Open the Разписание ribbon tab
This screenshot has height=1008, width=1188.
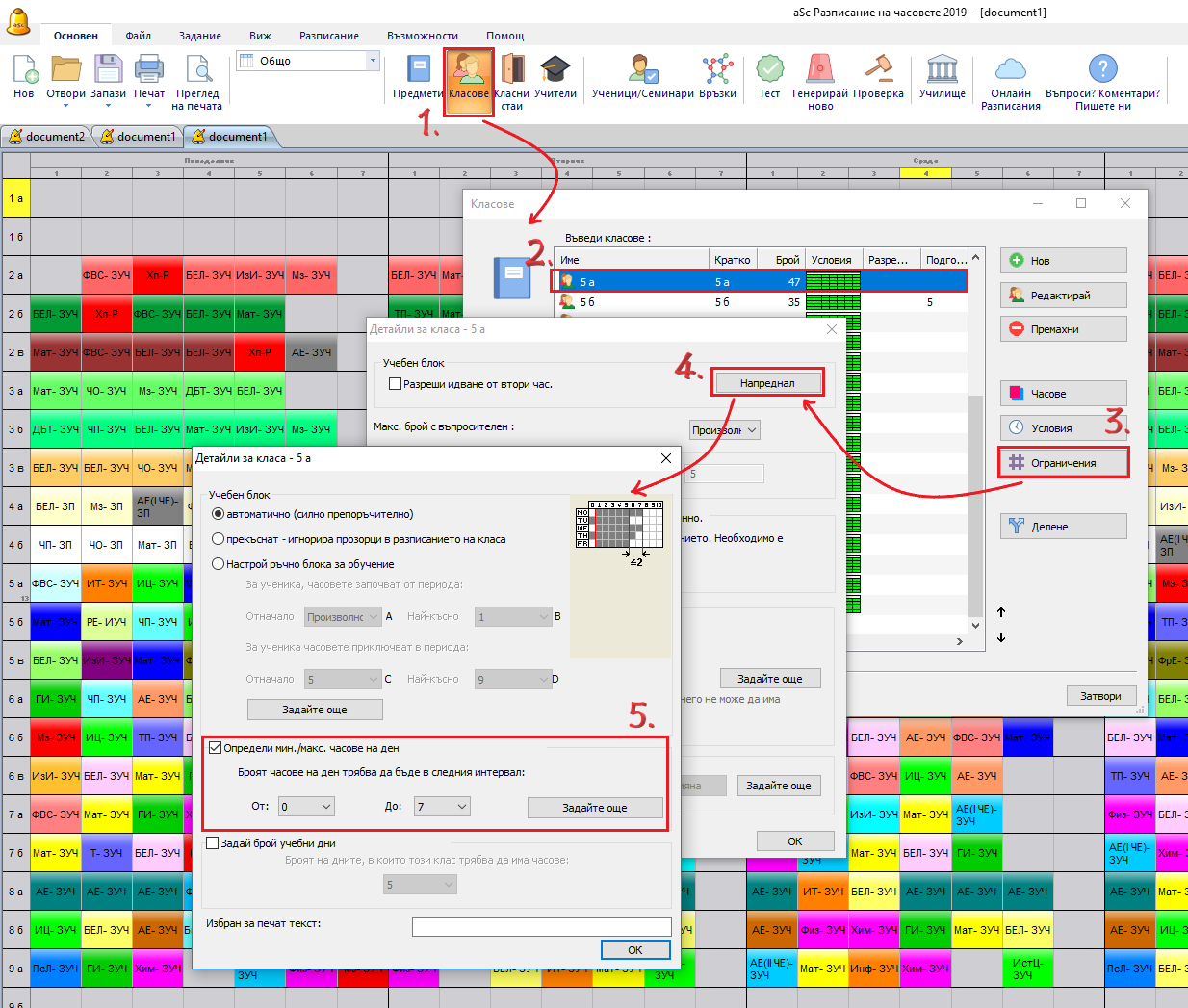(328, 36)
